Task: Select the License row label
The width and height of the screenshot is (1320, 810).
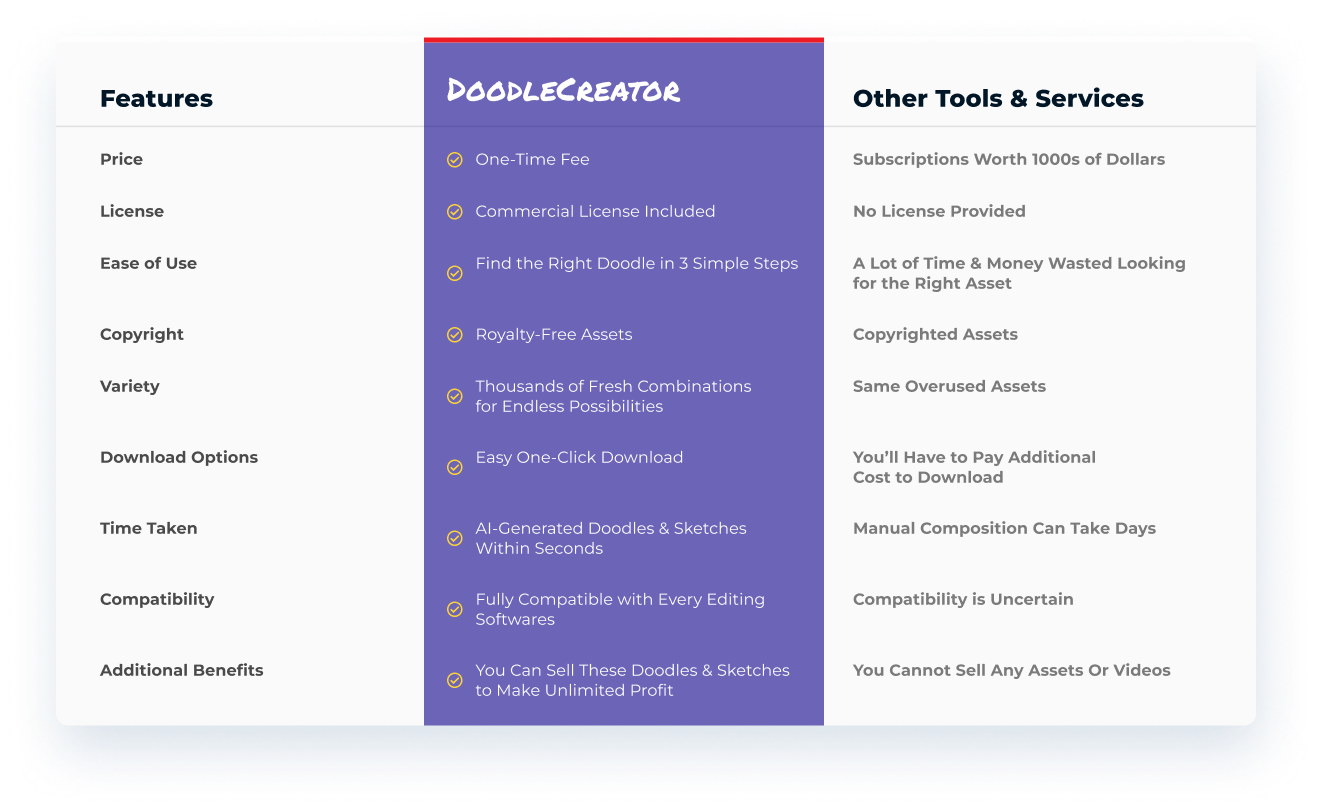Action: pyautogui.click(x=132, y=211)
